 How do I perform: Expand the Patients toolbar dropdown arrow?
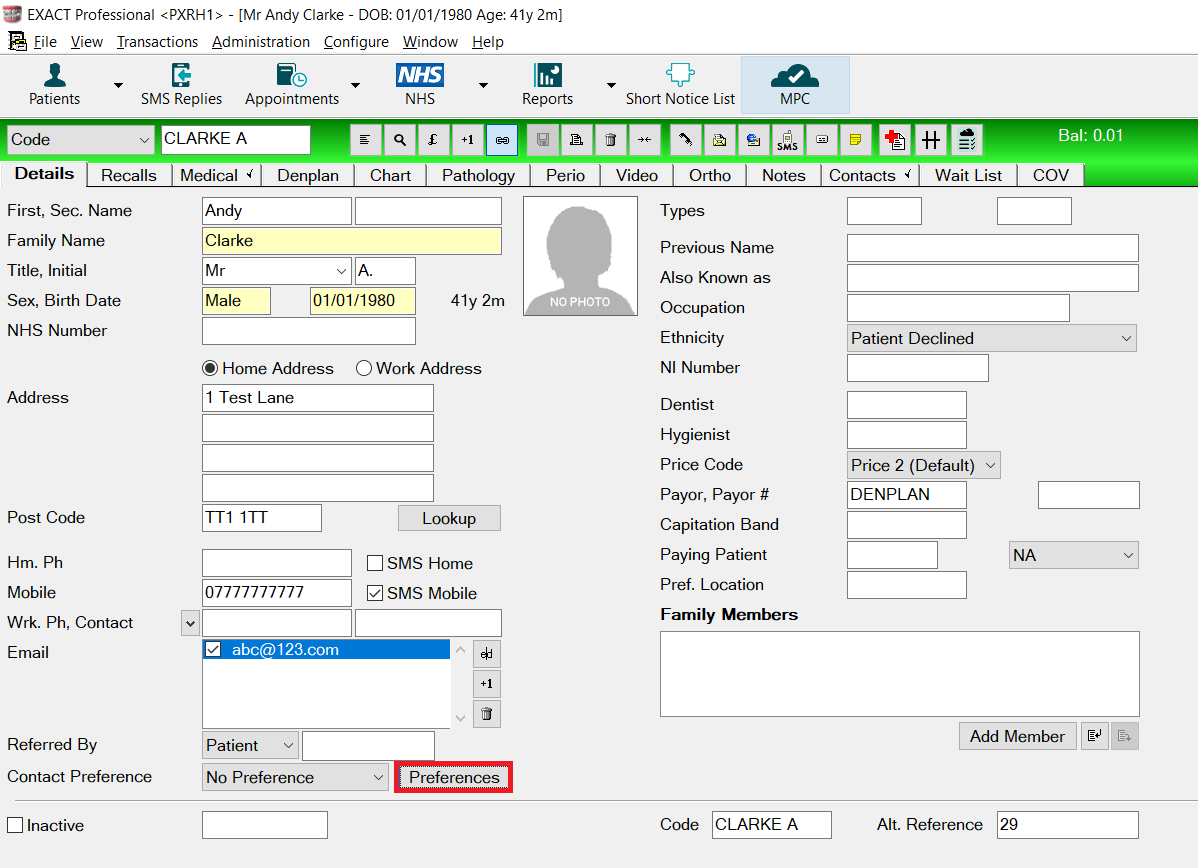118,85
